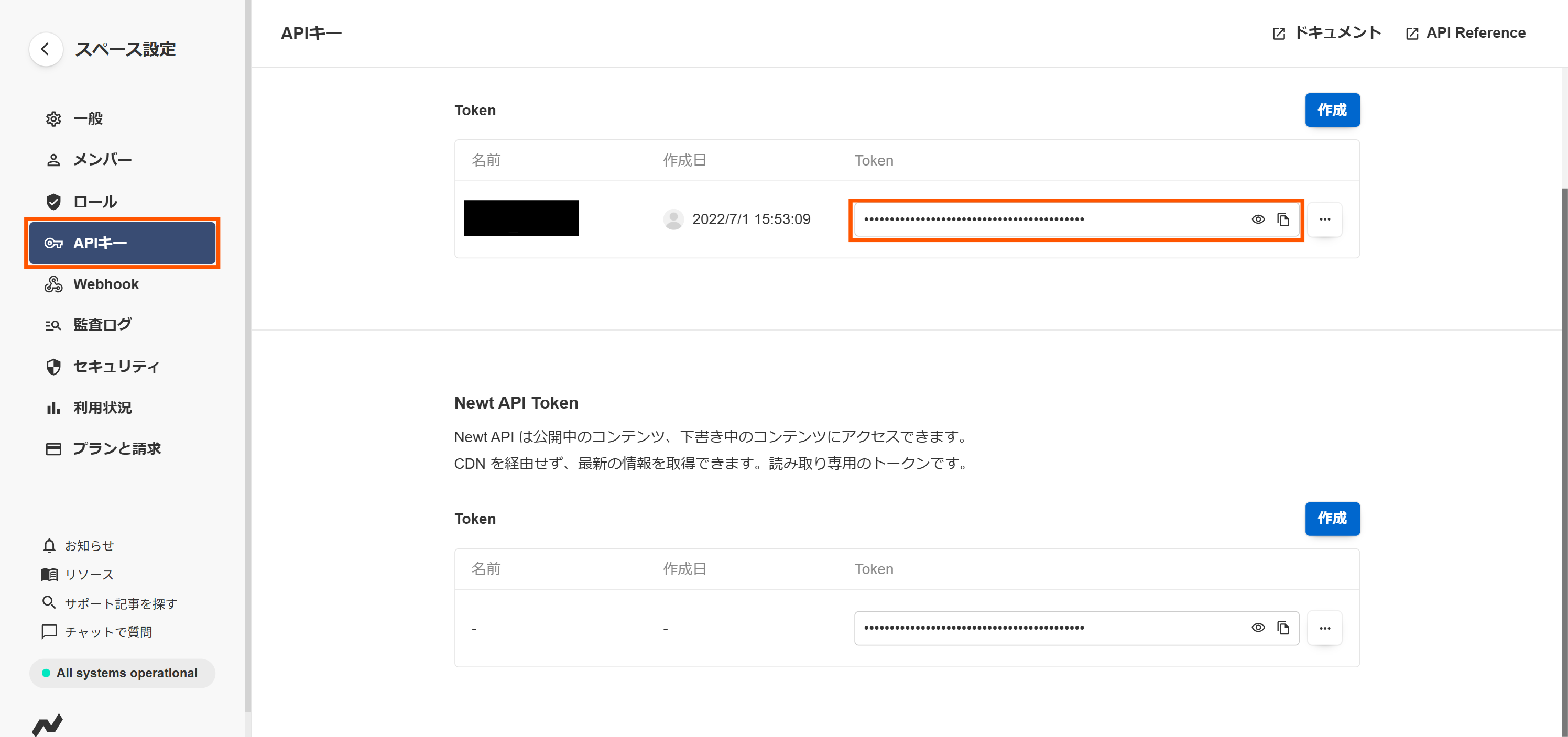Screen dimensions: 1568x737
Task: Go back using the sidebar arrow button
Action: point(46,49)
